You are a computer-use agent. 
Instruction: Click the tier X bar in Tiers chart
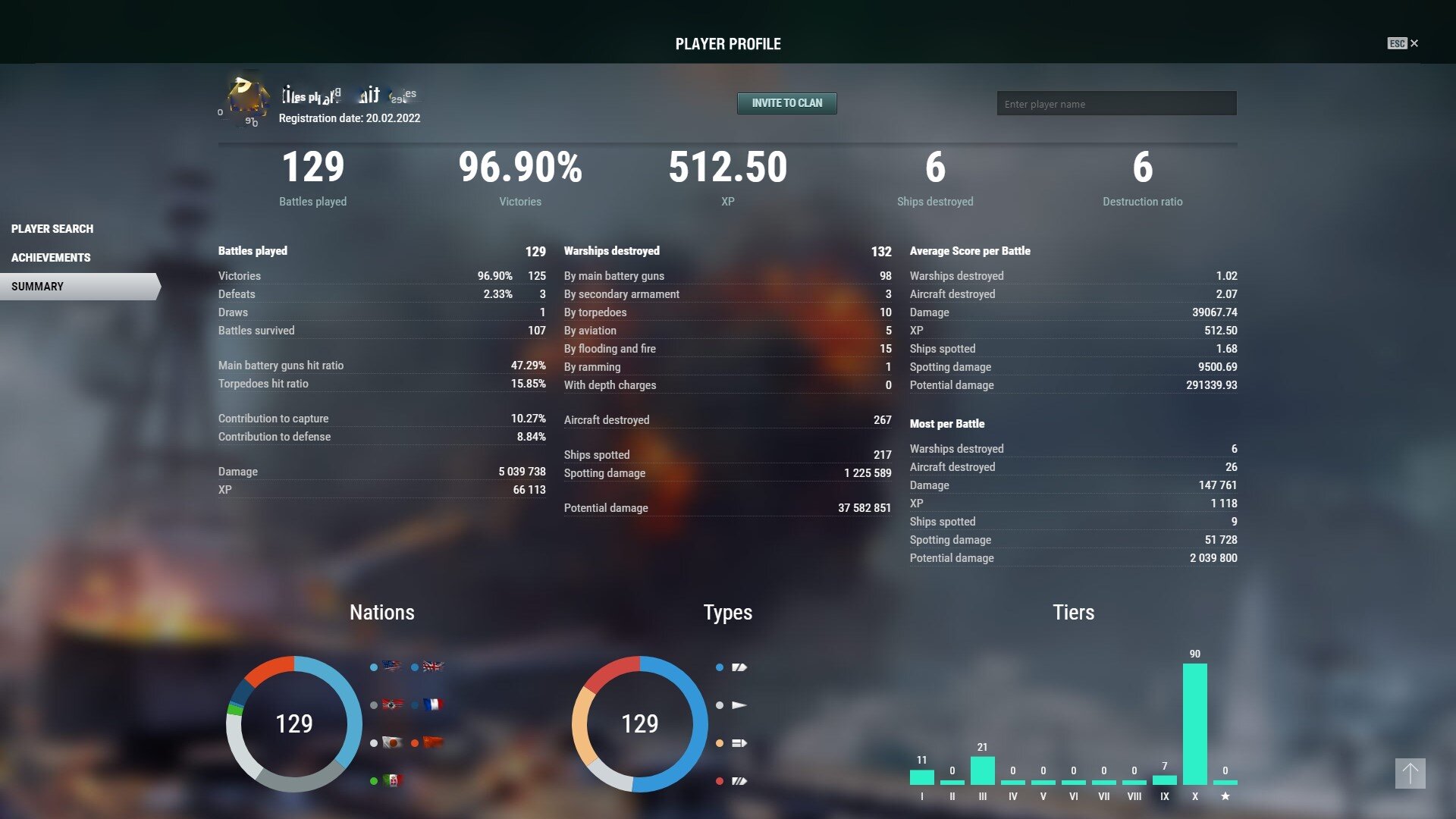click(x=1194, y=724)
